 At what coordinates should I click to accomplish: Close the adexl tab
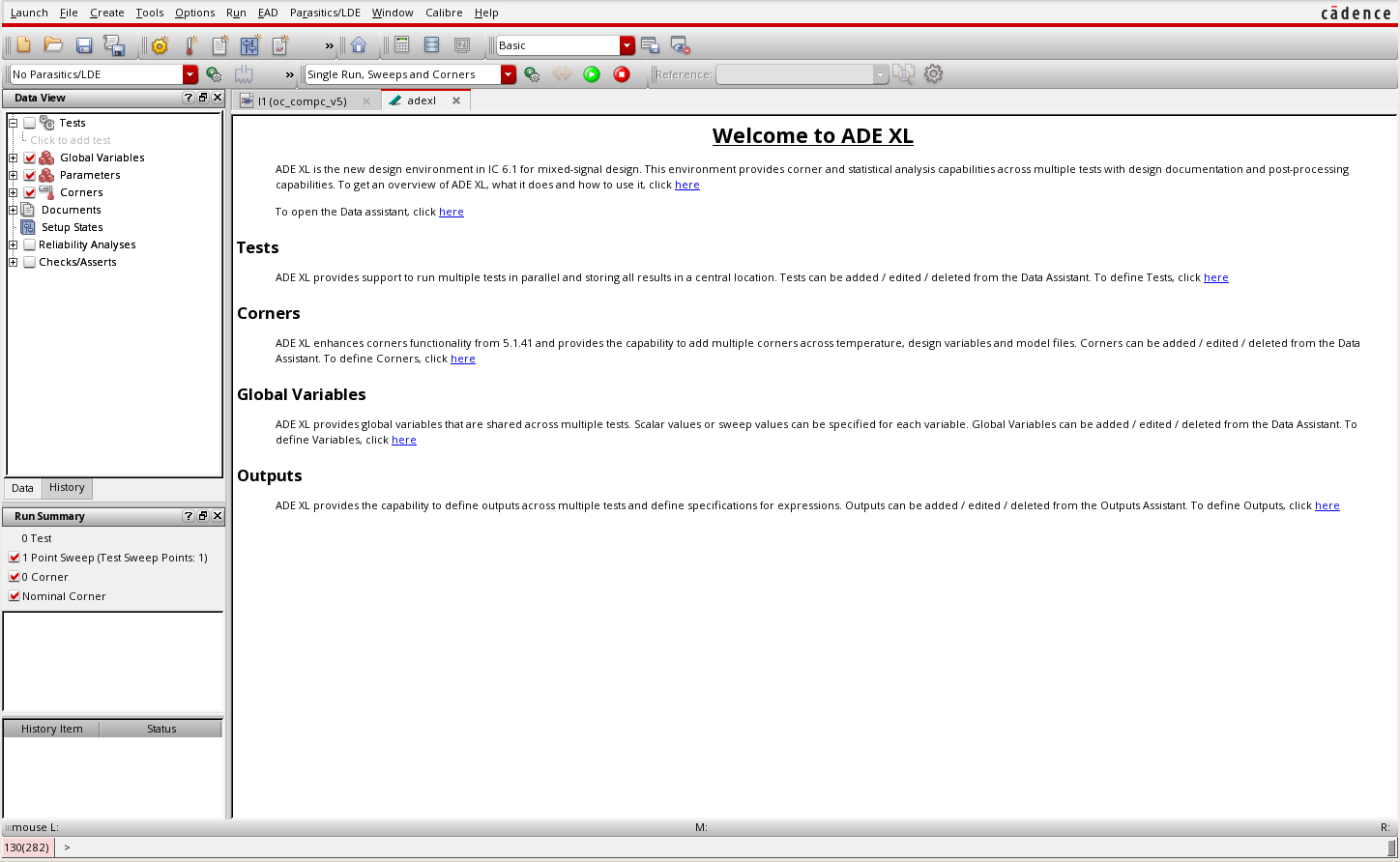point(456,101)
